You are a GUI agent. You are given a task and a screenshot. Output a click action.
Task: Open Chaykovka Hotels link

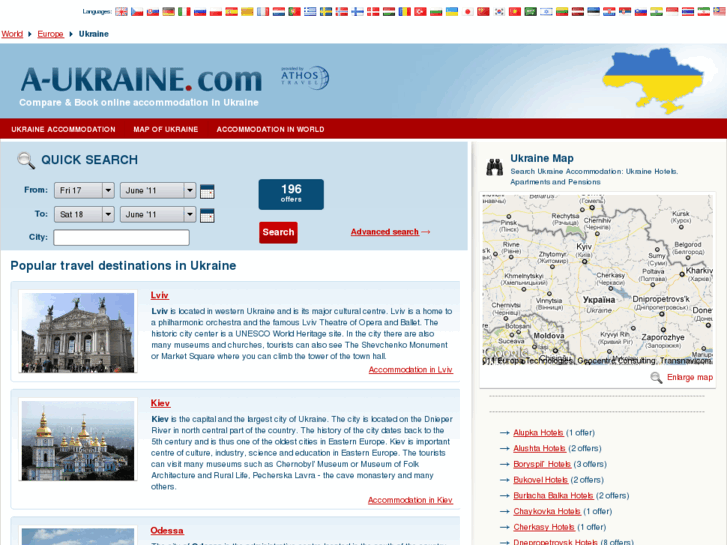[x=547, y=512]
